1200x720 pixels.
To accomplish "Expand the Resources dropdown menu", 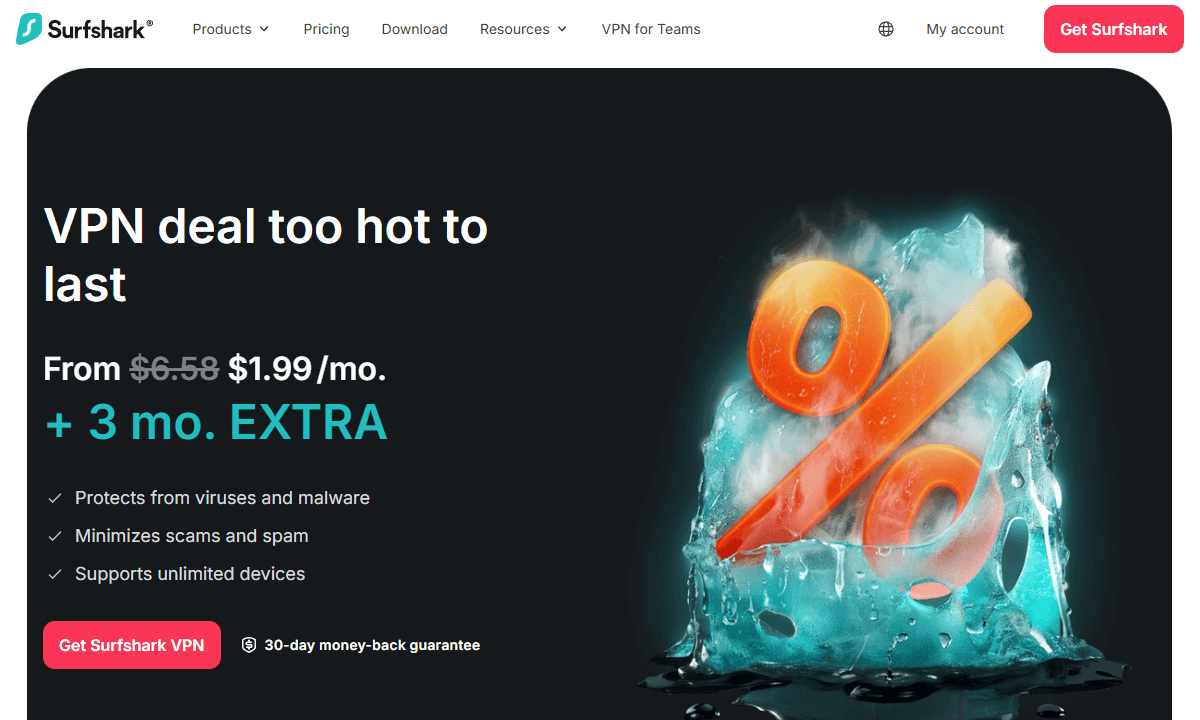I will [x=523, y=29].
